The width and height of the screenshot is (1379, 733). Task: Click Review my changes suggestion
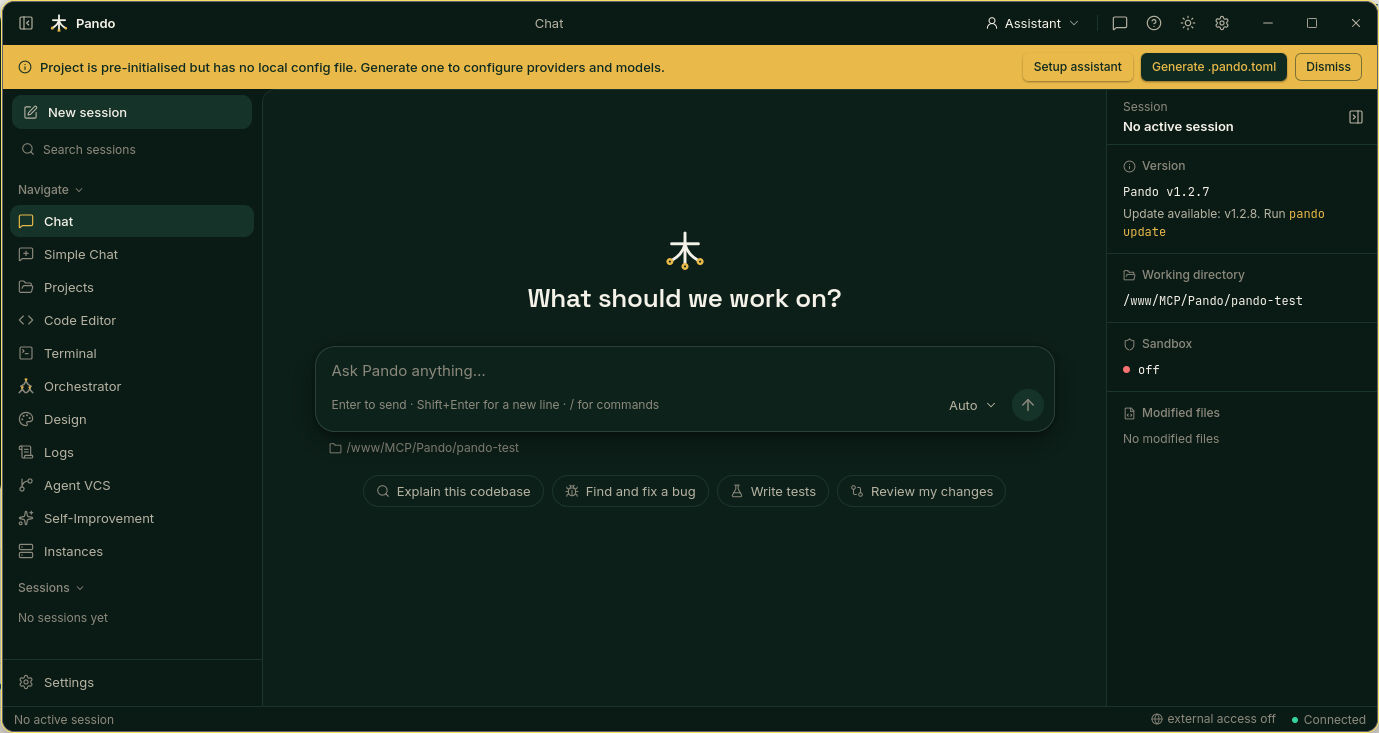pyautogui.click(x=921, y=491)
